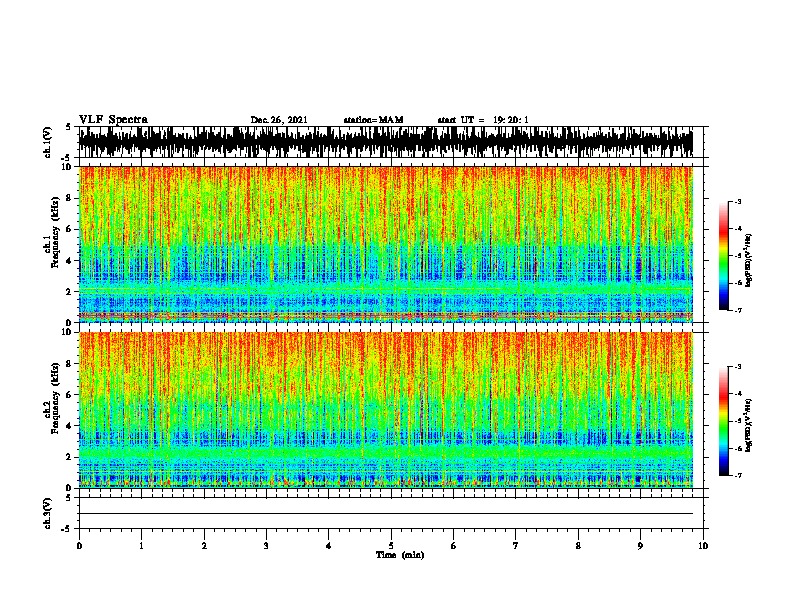Click the log(PSD) label beside ch.2 colorbar
Screen dimensions: 792x612
tap(748, 425)
